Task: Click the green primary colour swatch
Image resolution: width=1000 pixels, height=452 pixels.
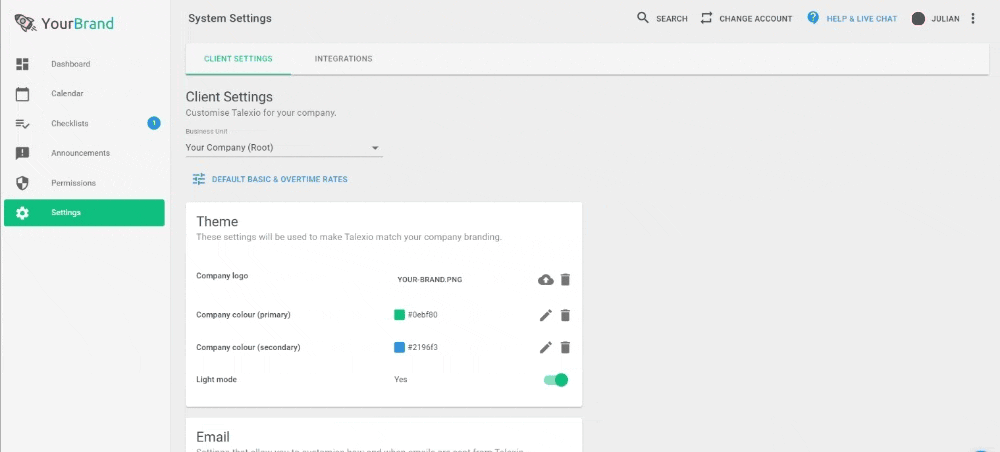Action: 400,315
